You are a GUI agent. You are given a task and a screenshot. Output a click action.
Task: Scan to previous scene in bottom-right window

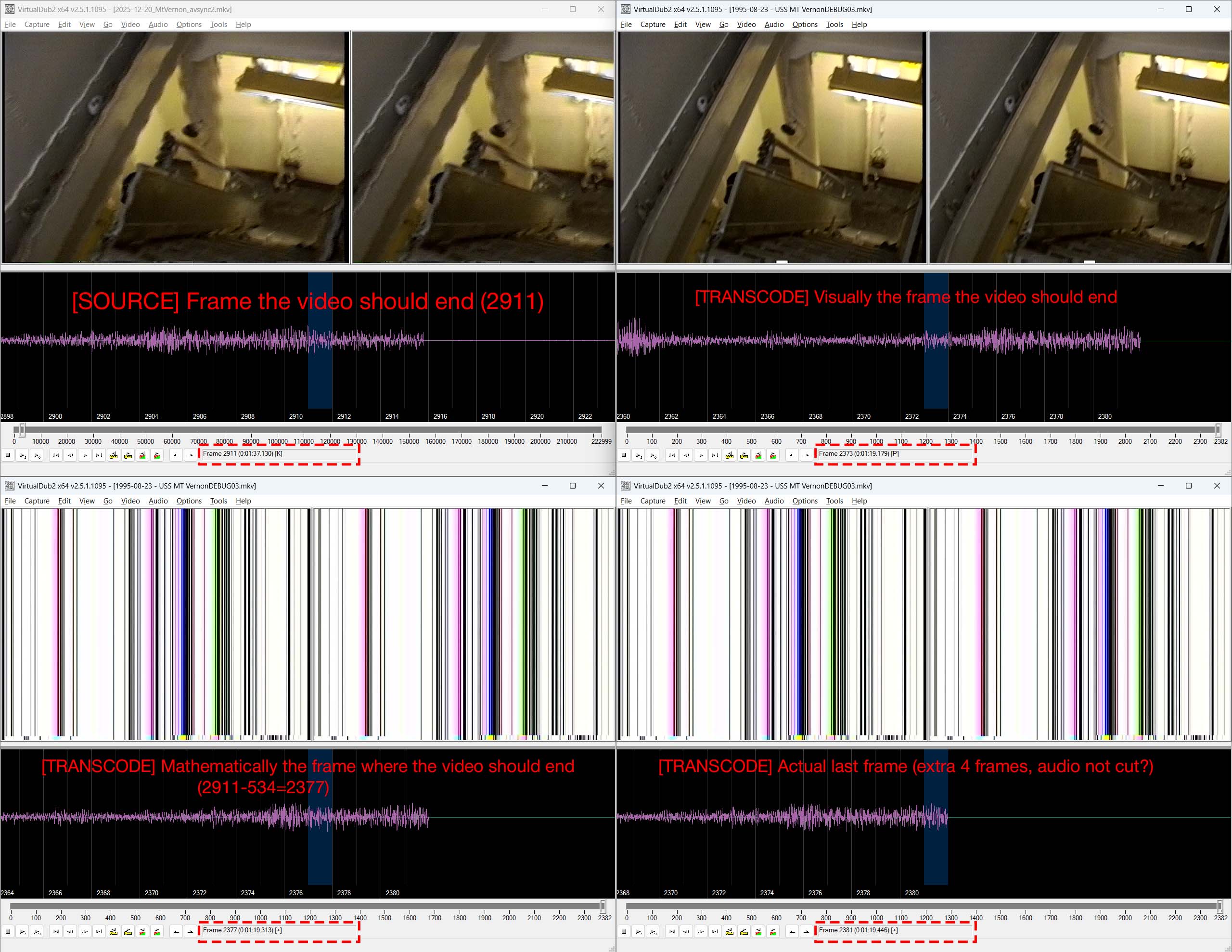759,932
